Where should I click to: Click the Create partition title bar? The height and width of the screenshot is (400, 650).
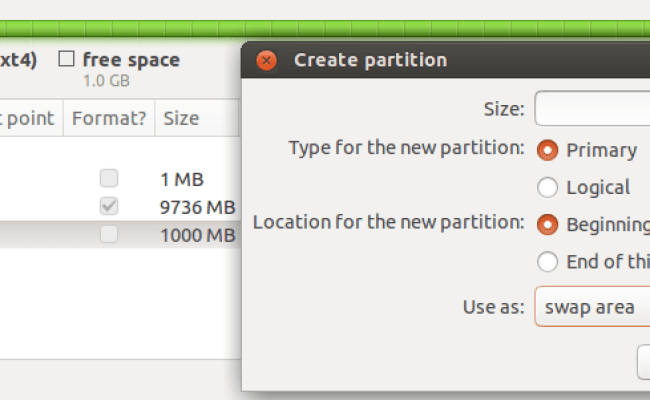(x=446, y=60)
